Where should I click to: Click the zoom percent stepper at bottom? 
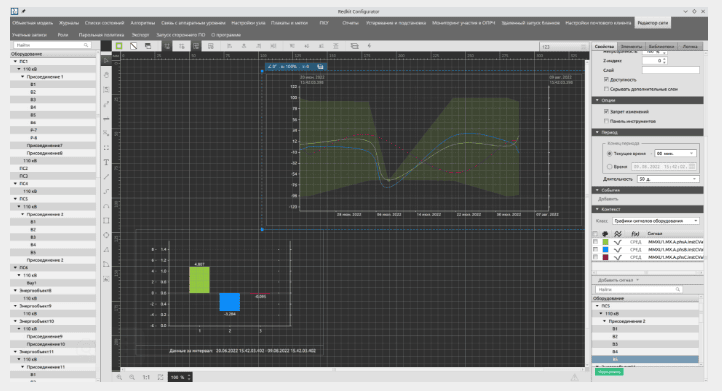[x=189, y=377]
